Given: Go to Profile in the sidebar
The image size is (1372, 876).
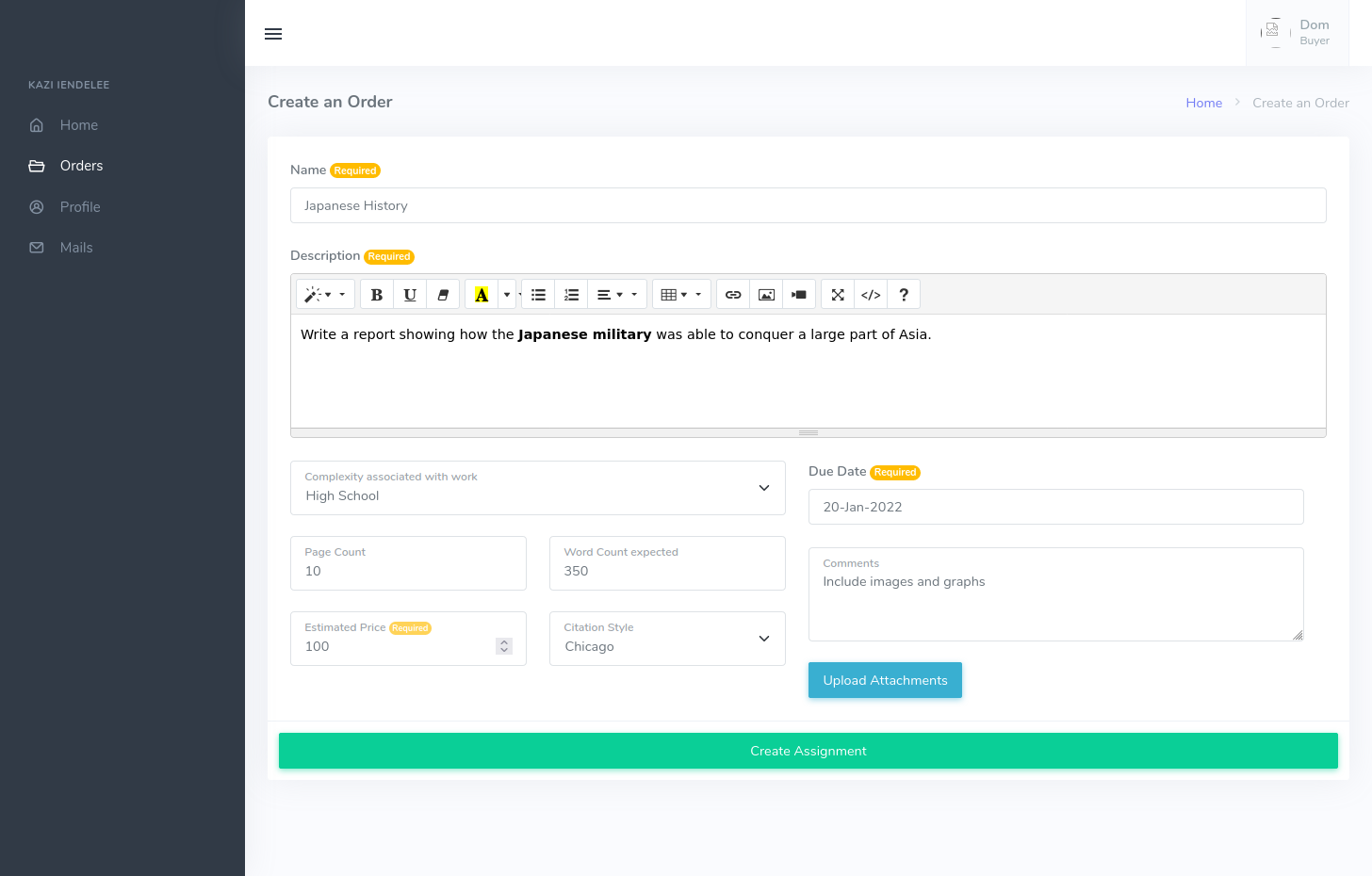Looking at the screenshot, I should point(80,207).
